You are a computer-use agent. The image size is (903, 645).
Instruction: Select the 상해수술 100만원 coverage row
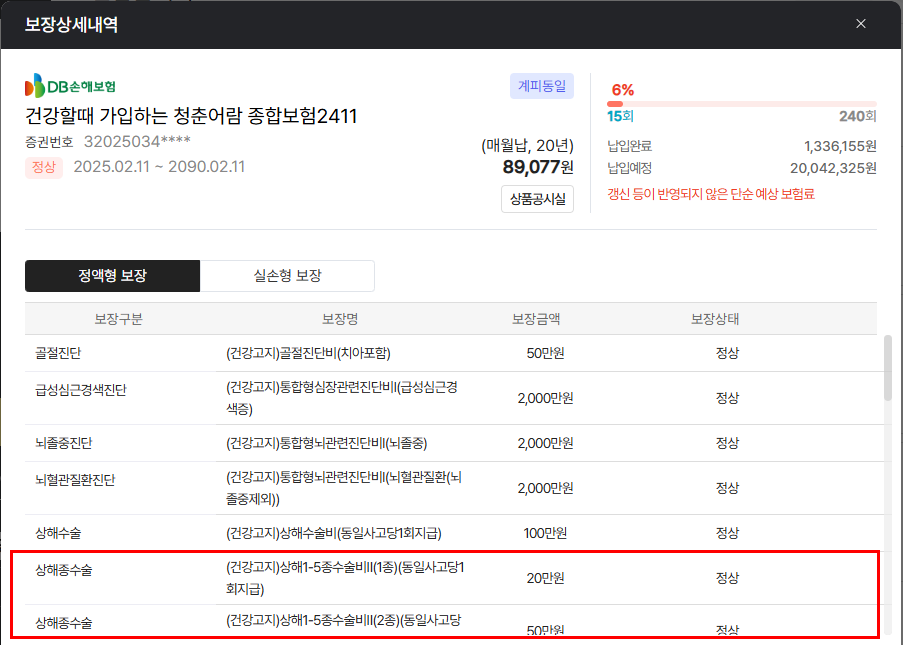pyautogui.click(x=450, y=532)
